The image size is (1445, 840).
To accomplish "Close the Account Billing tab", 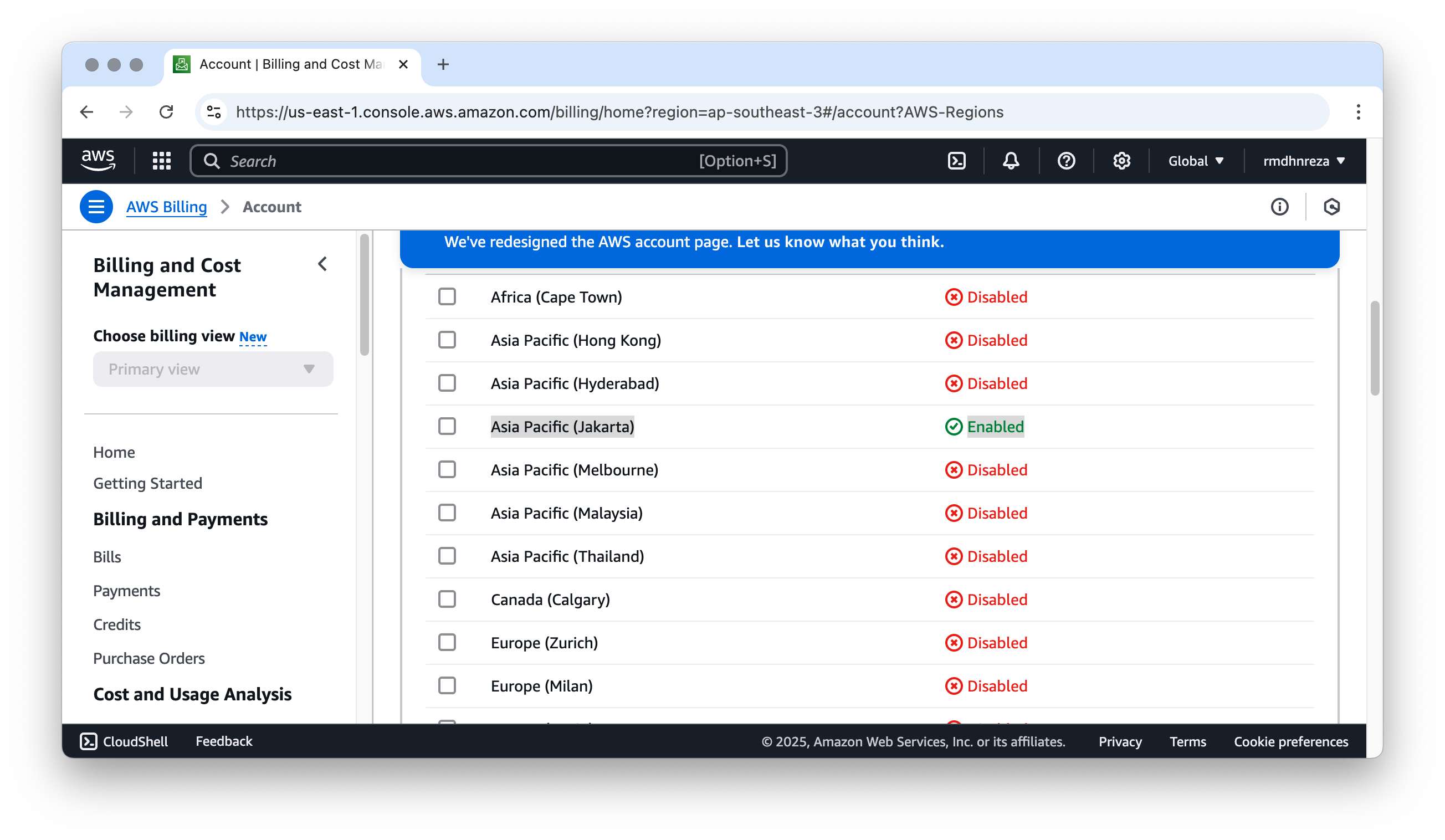I will (403, 64).
